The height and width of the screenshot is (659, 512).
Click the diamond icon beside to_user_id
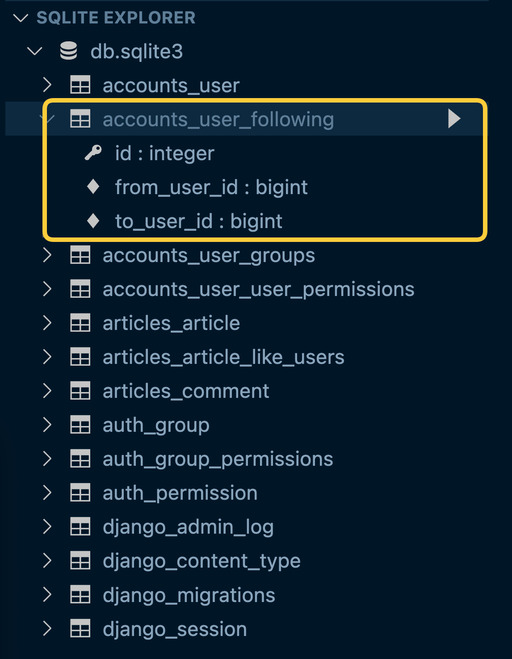[93, 221]
